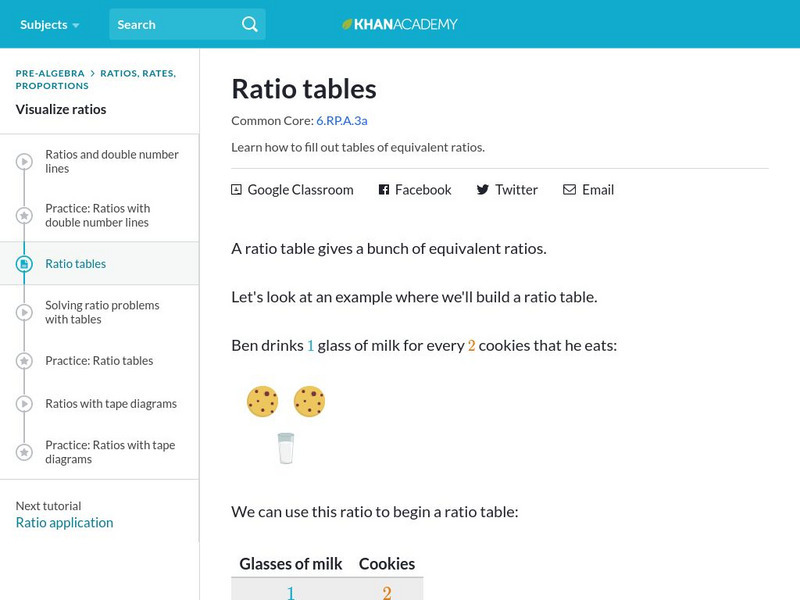
Task: Open the Pre-Algebra breadcrumb link
Action: click(x=50, y=73)
